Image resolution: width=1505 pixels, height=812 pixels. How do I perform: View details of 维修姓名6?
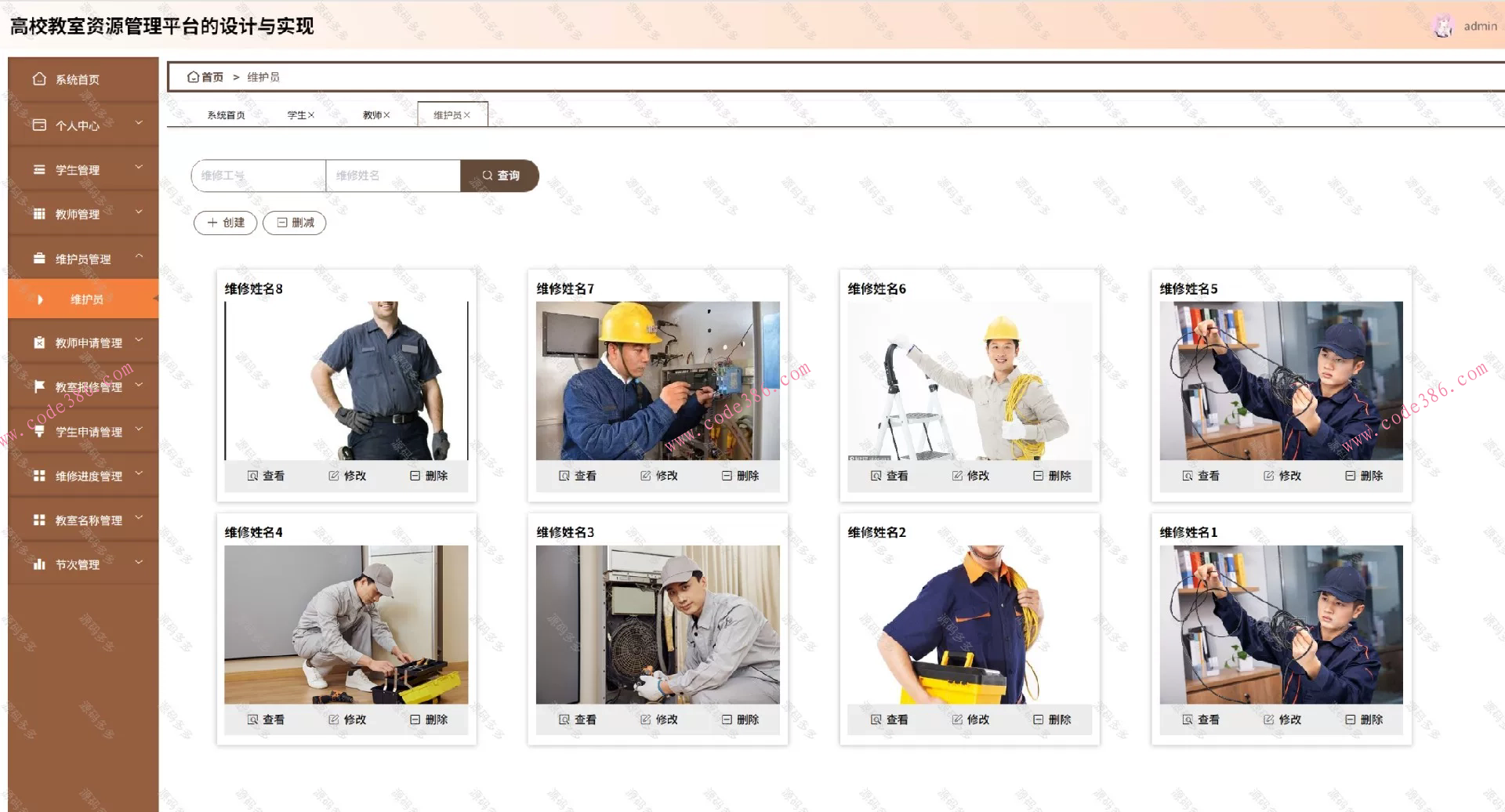[x=889, y=476]
